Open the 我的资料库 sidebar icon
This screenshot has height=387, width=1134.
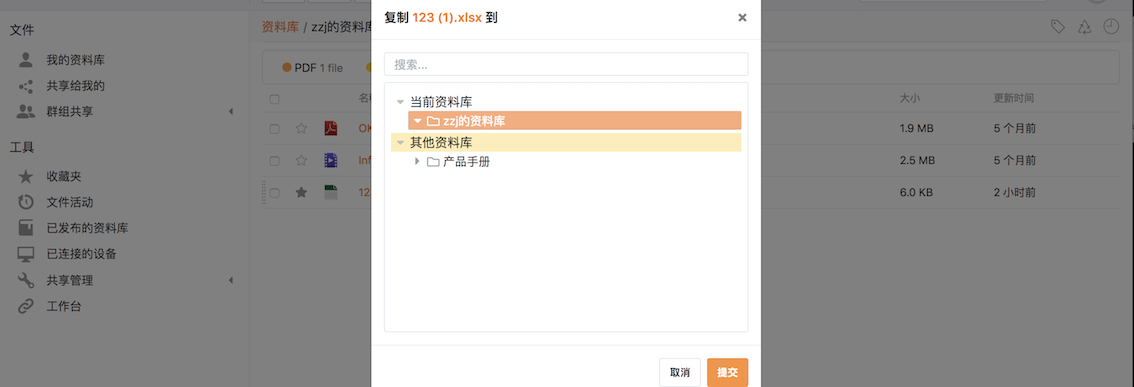[26, 60]
